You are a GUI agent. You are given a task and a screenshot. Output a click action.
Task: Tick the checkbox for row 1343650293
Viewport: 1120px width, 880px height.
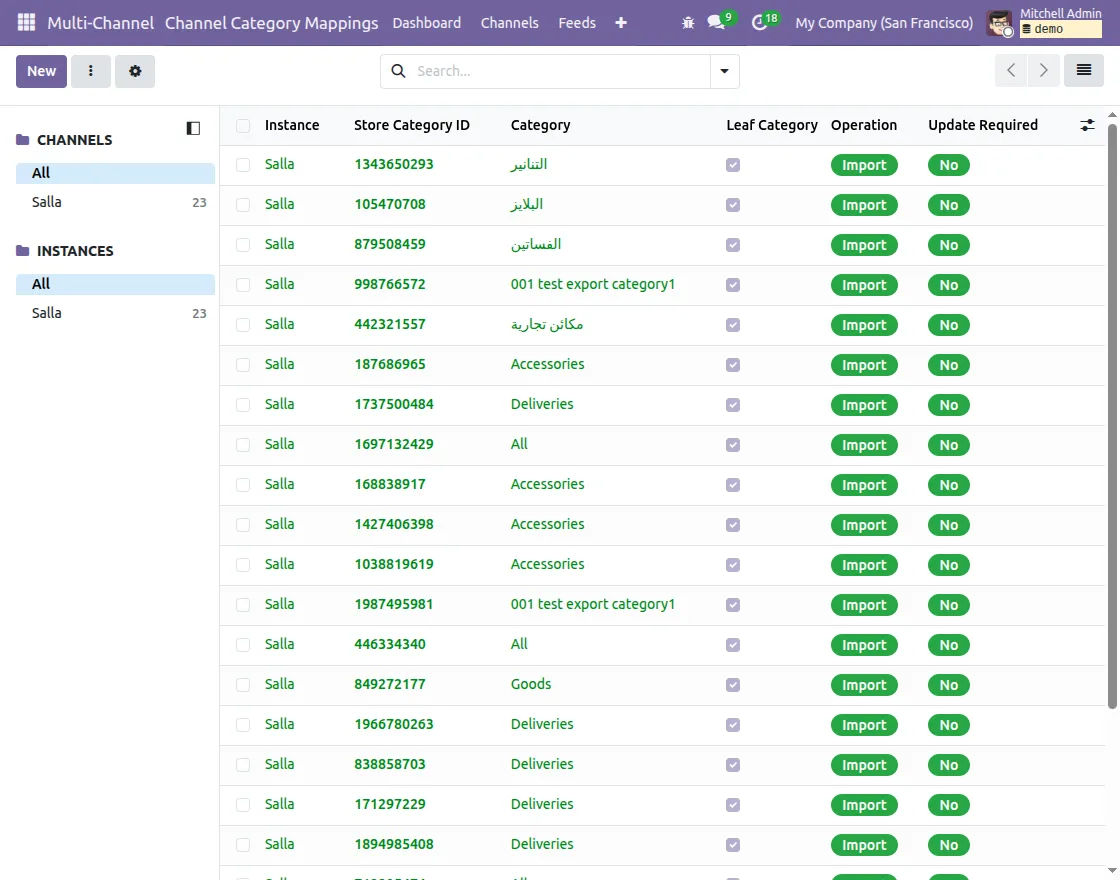click(243, 165)
